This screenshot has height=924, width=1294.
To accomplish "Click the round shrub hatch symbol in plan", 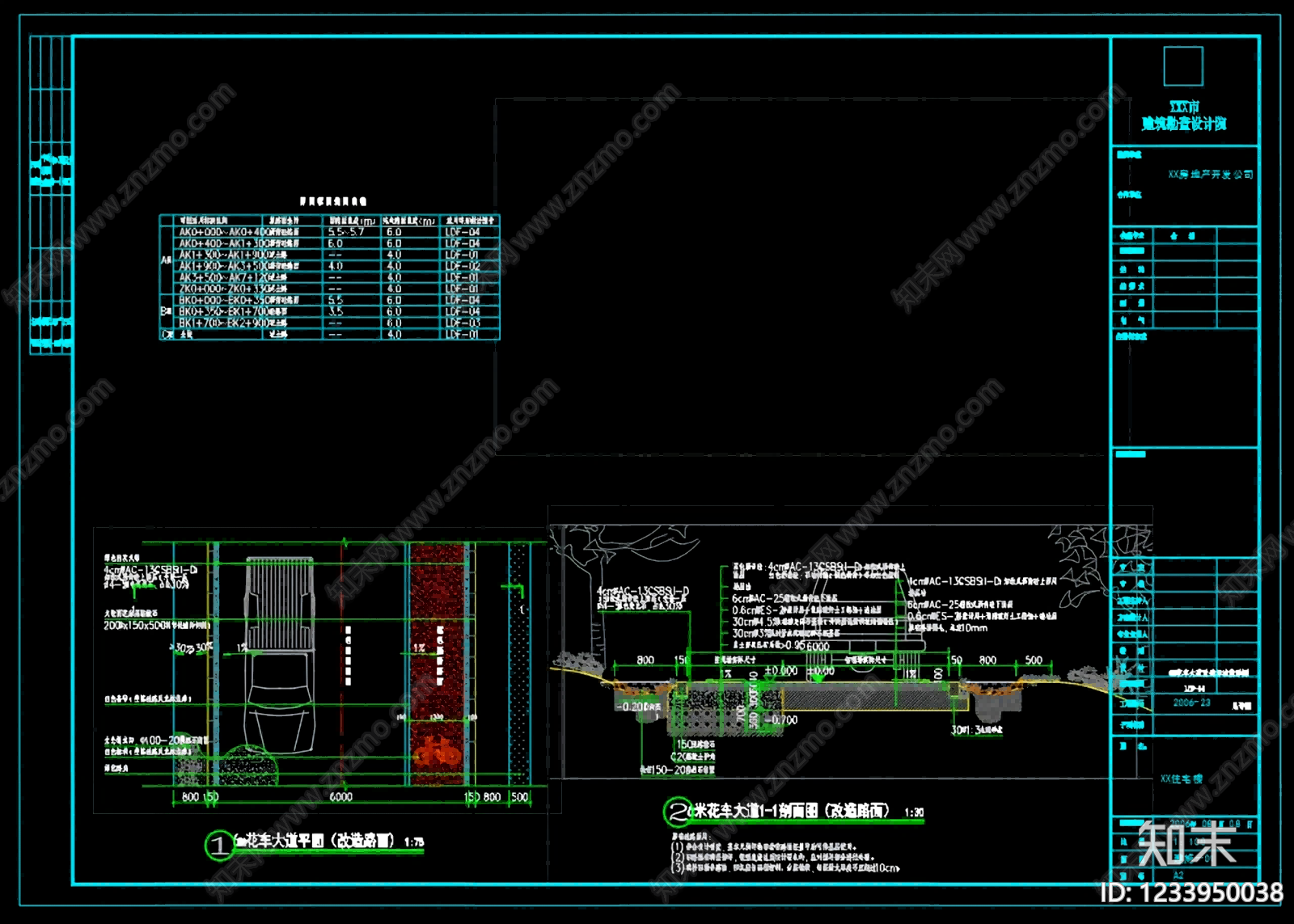I will pyautogui.click(x=249, y=765).
